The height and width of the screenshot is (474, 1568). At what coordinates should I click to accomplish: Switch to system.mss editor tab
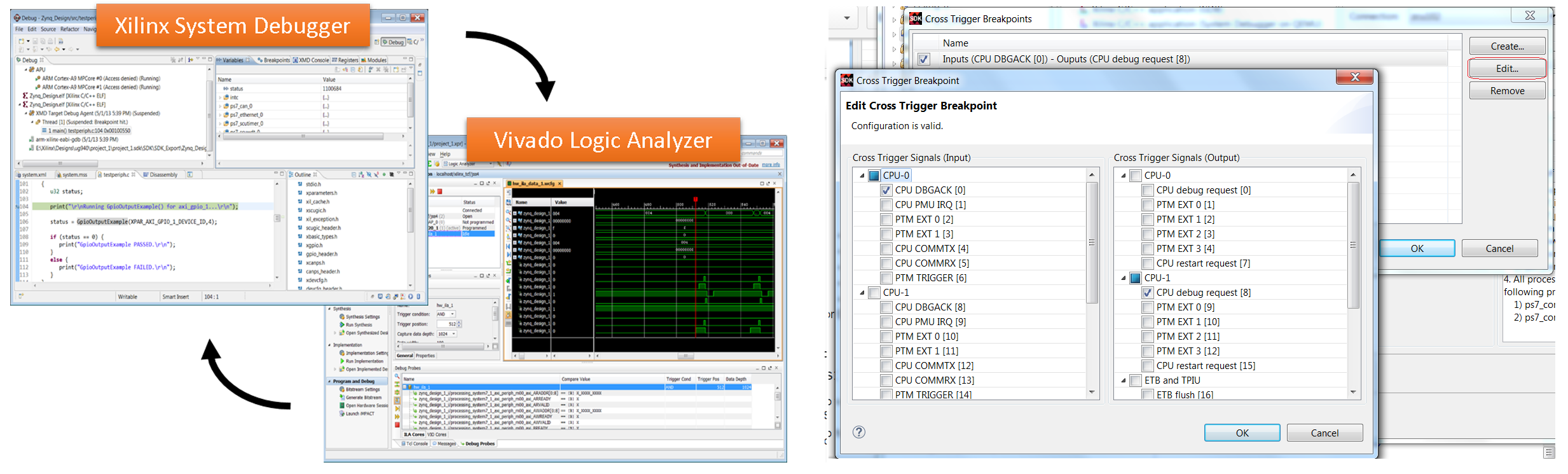(72, 174)
